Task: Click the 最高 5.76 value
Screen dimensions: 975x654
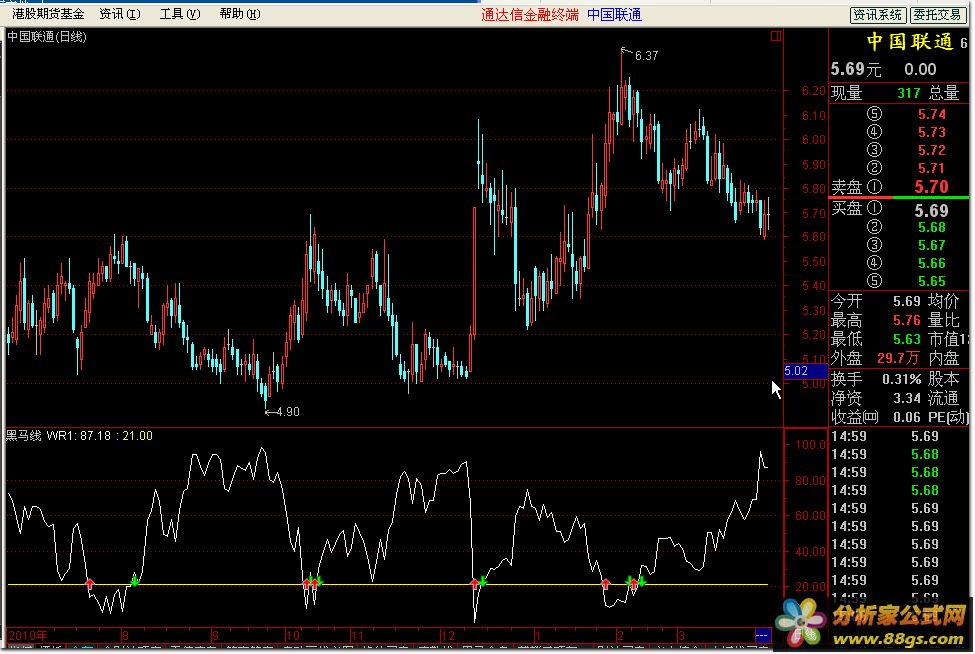Action: [907, 320]
